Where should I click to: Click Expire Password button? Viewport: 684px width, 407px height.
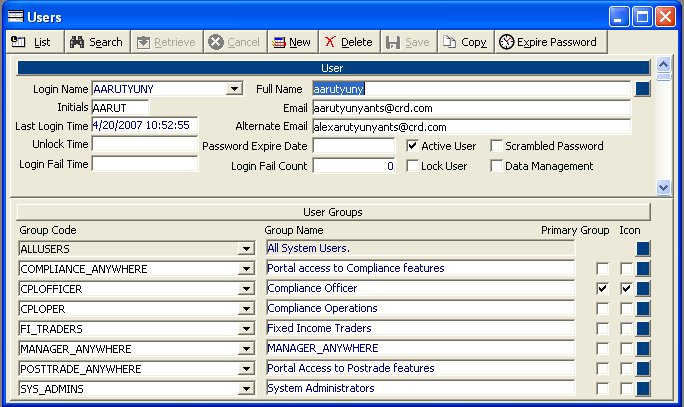click(x=551, y=42)
